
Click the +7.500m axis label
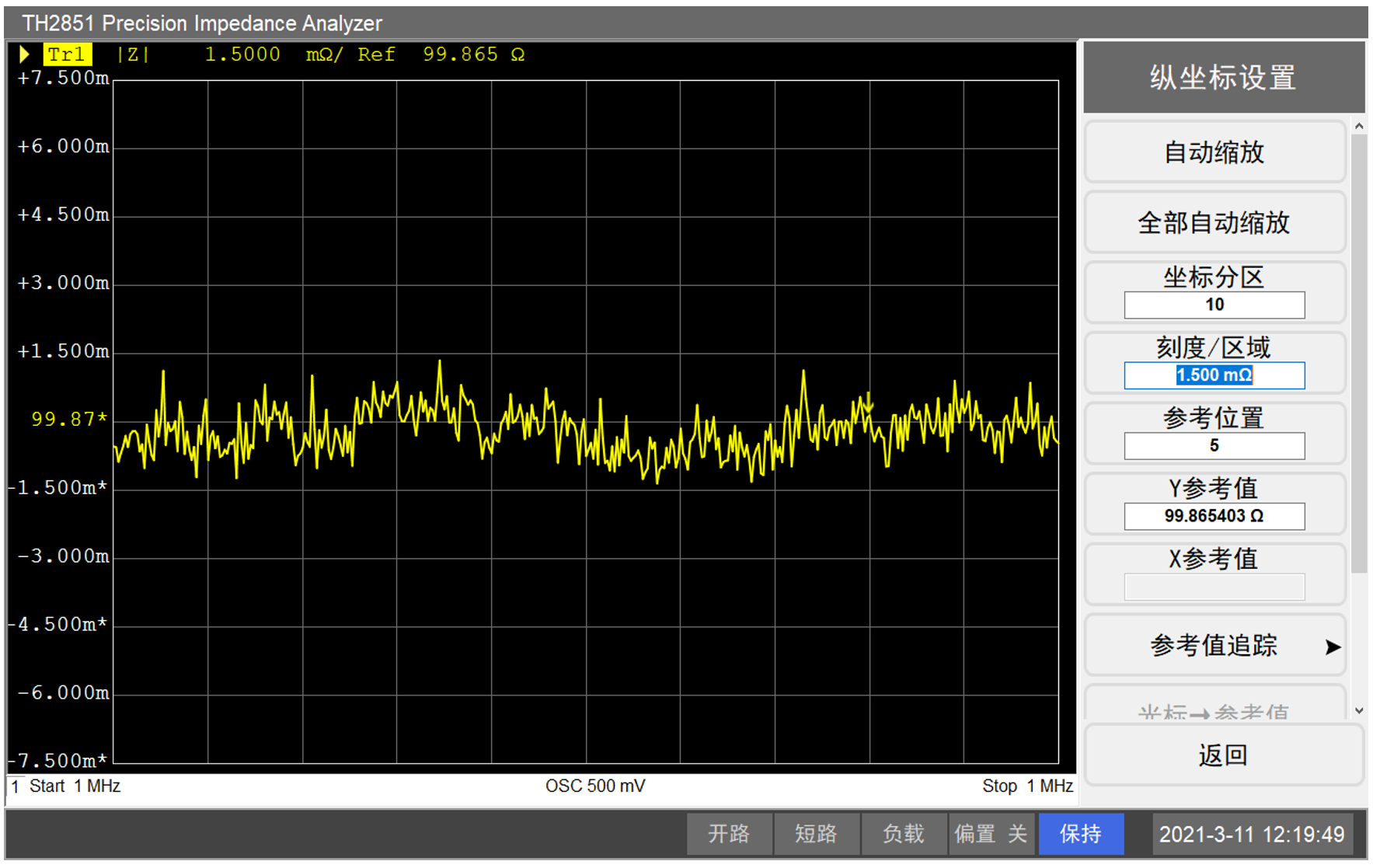click(x=63, y=78)
